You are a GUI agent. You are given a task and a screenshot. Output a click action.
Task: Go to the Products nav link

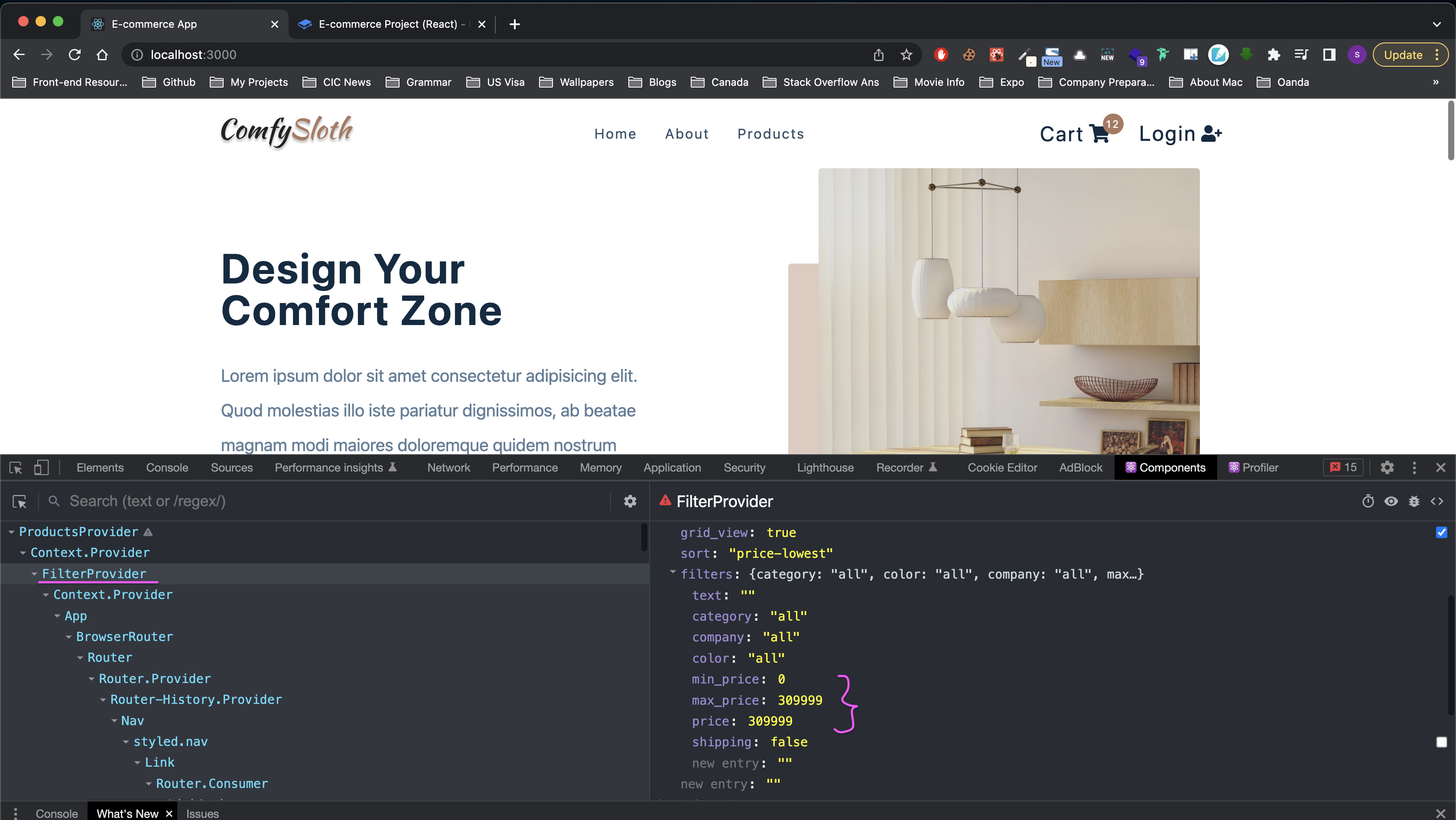point(770,134)
